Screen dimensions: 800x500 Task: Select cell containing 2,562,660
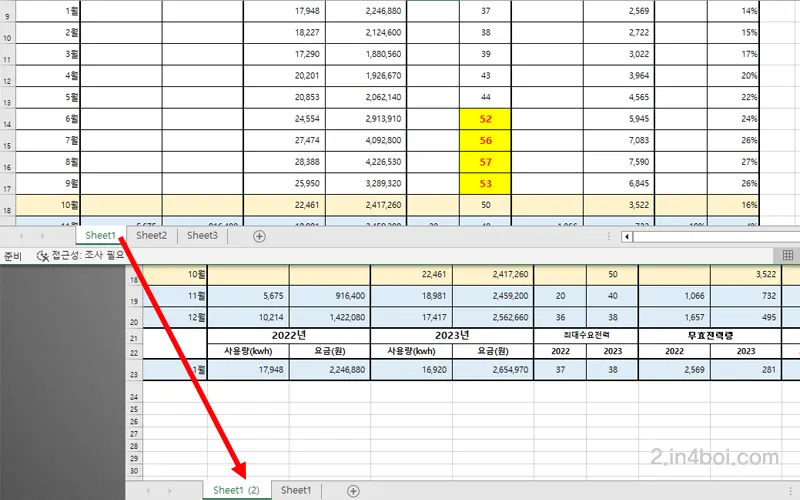pyautogui.click(x=493, y=317)
